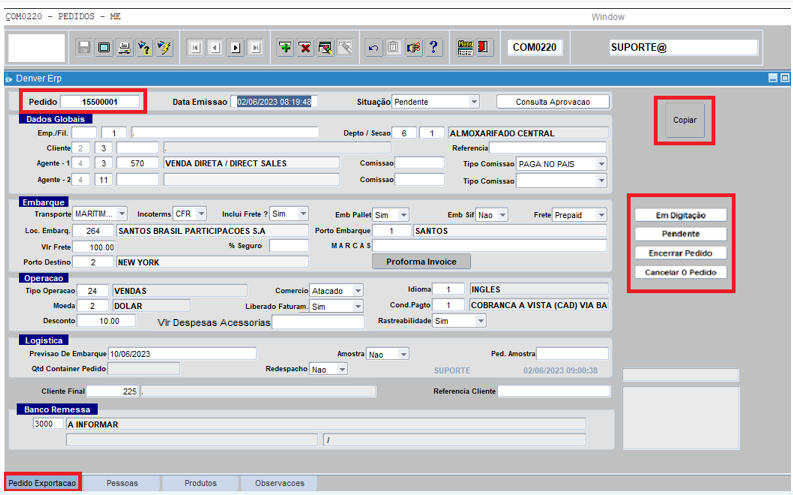Open the Agente 2 Tipo Comissao dropdown
Viewport: 793px width, 495px height.
pyautogui.click(x=601, y=181)
